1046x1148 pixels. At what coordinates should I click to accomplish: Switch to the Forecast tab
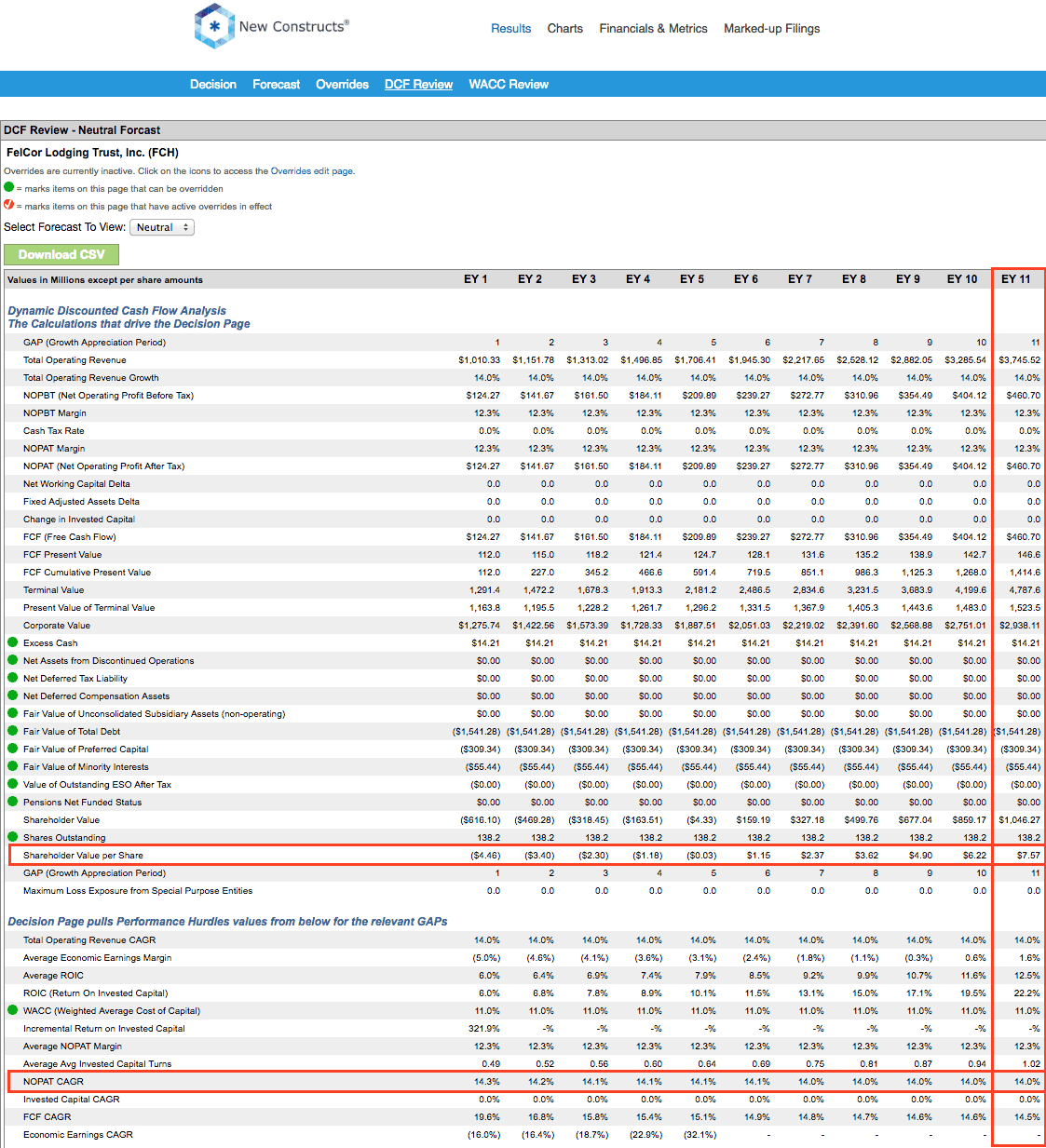(277, 84)
